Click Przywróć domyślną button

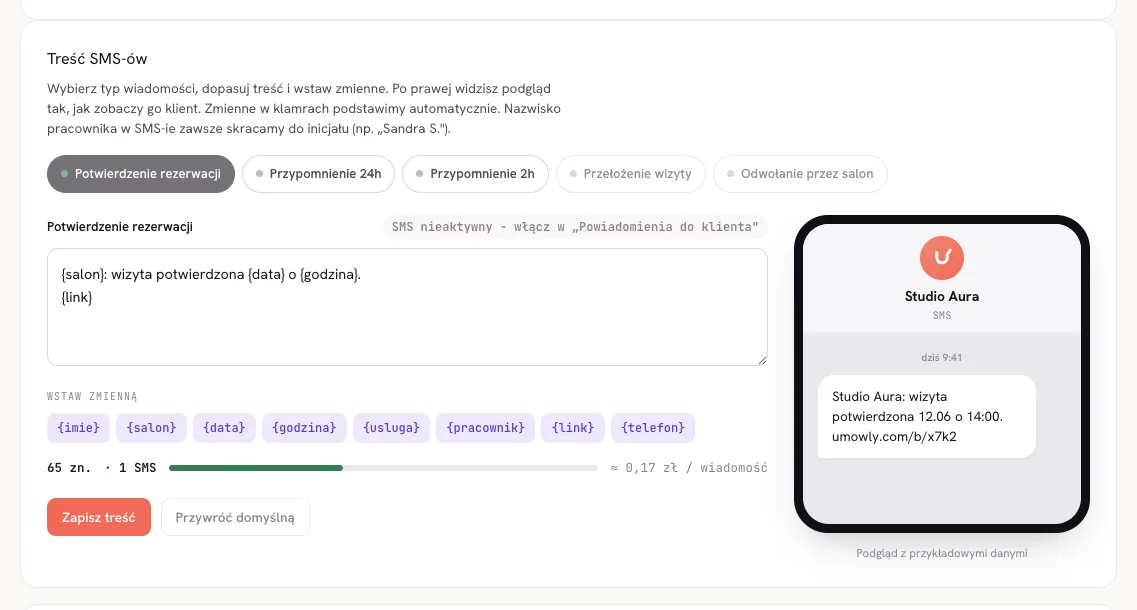coord(235,517)
